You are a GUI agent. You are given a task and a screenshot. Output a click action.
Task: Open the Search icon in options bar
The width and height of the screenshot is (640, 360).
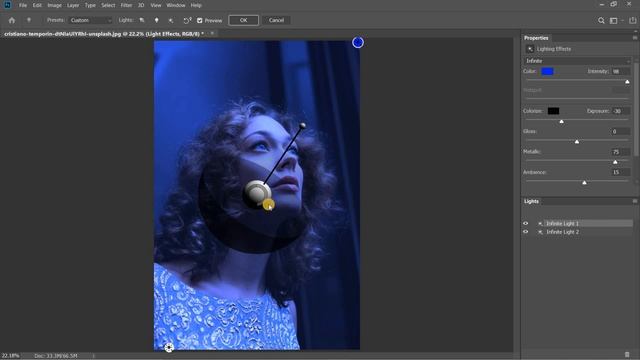(601, 20)
